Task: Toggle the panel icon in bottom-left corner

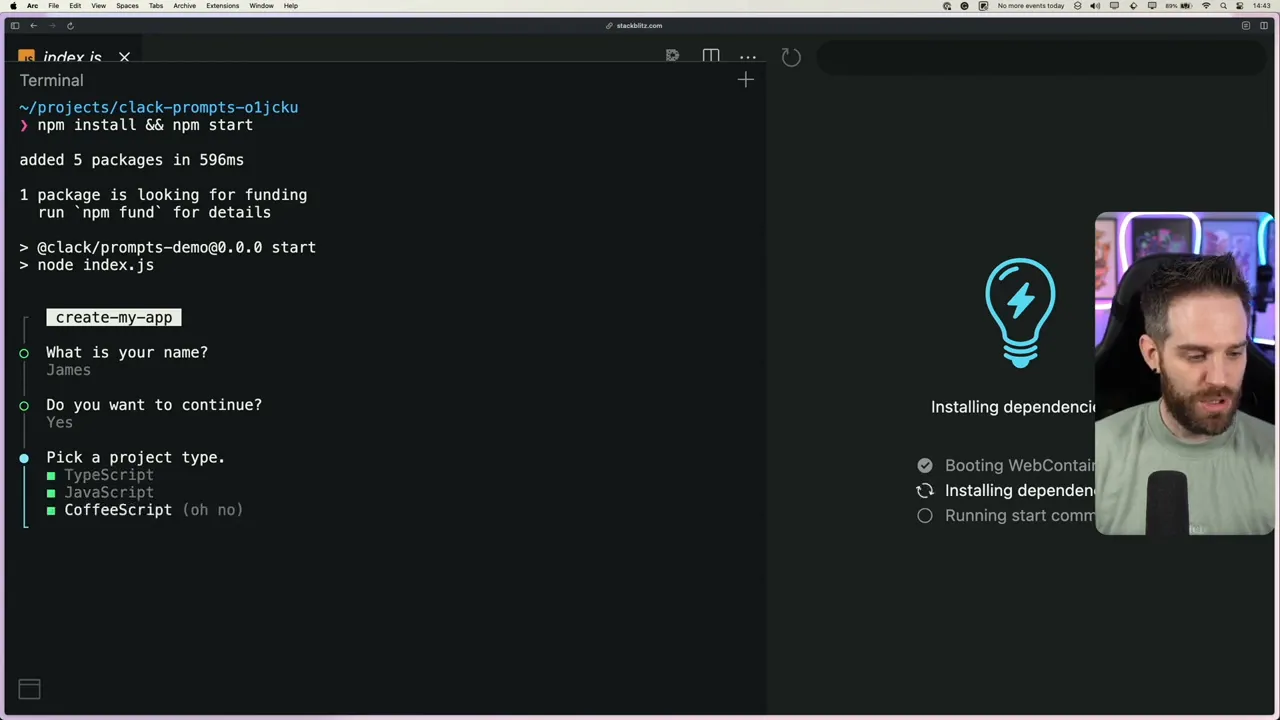Action: coord(29,688)
